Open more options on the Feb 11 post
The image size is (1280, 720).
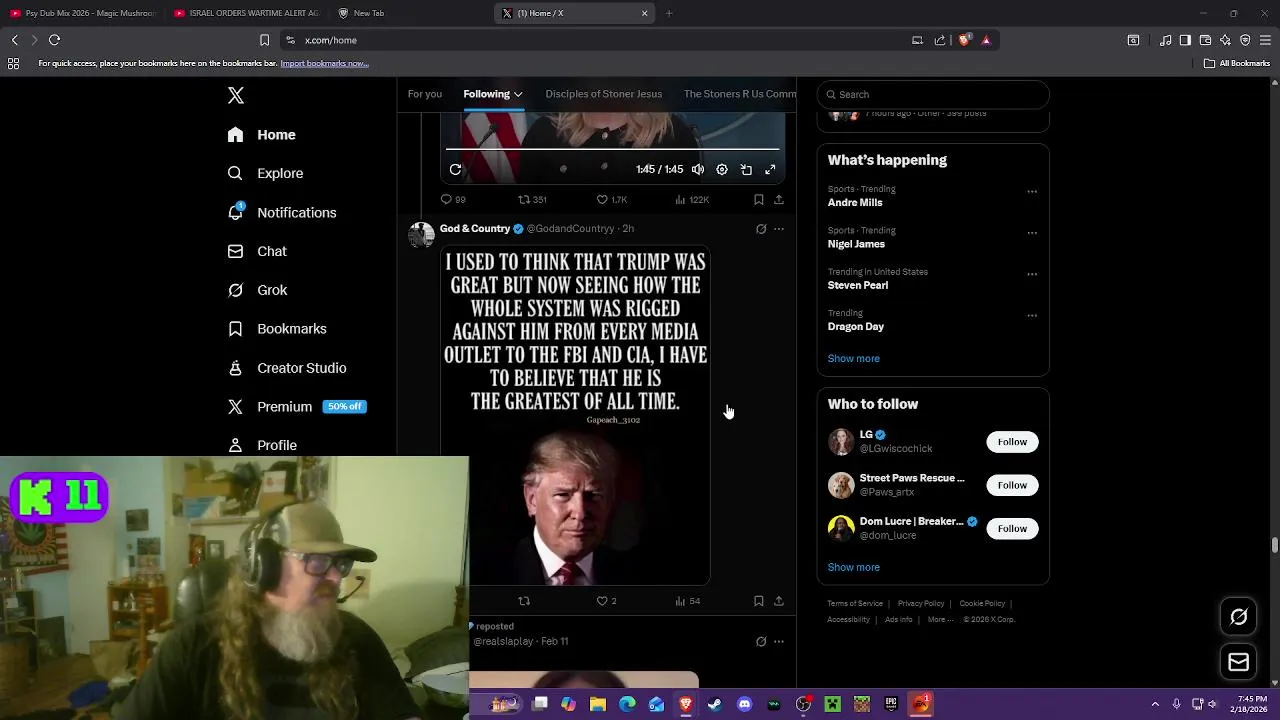[779, 642]
